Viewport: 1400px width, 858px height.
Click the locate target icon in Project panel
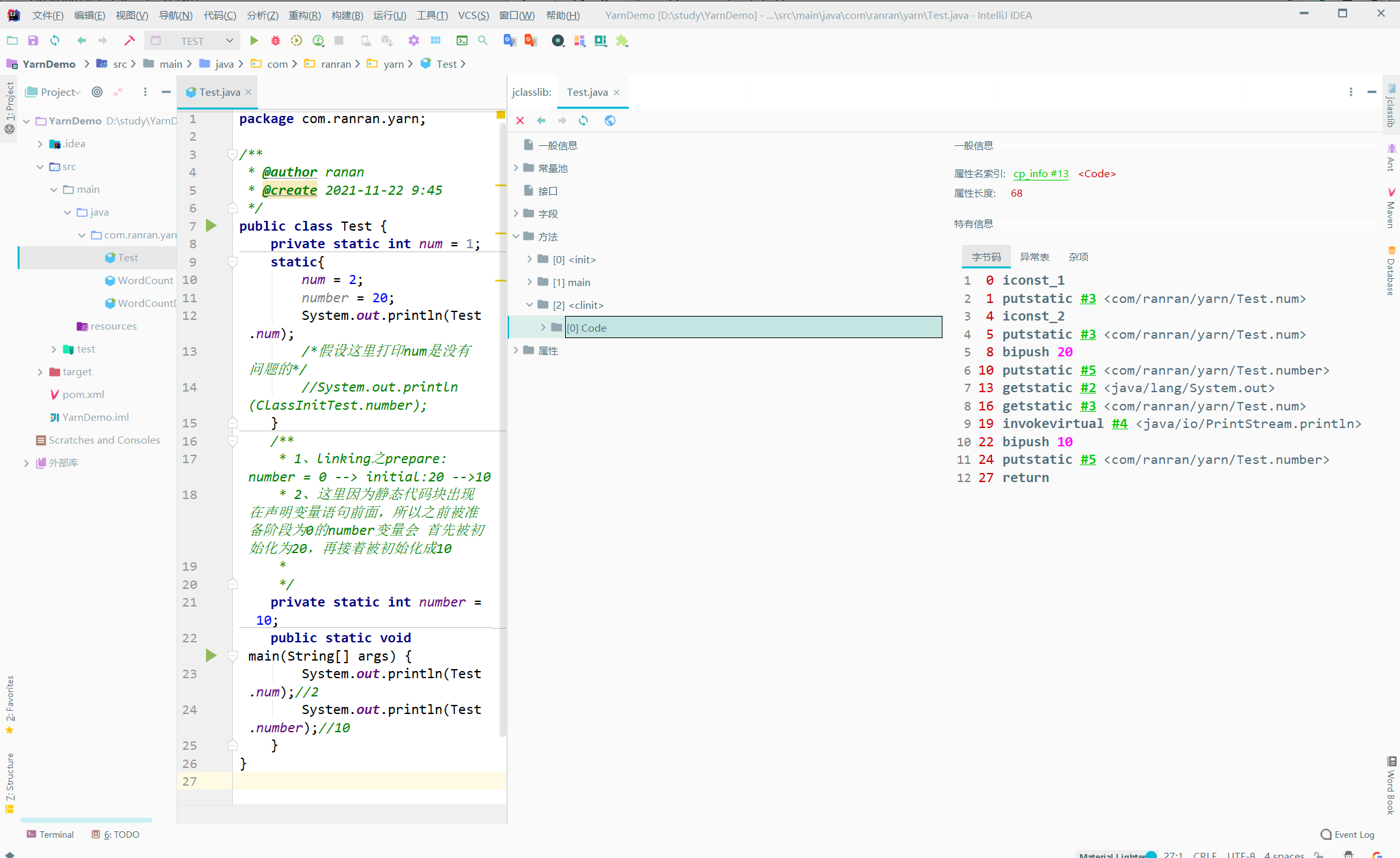click(97, 92)
